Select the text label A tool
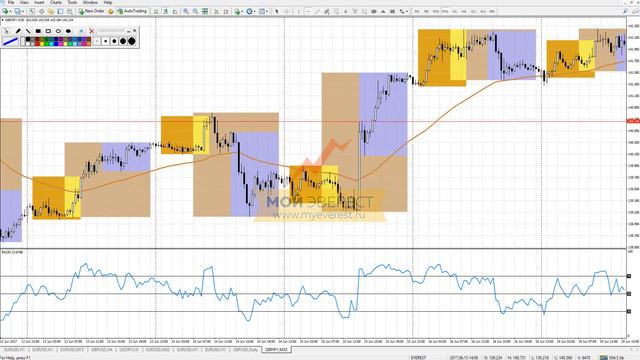This screenshot has height=360, width=640. tap(345, 11)
